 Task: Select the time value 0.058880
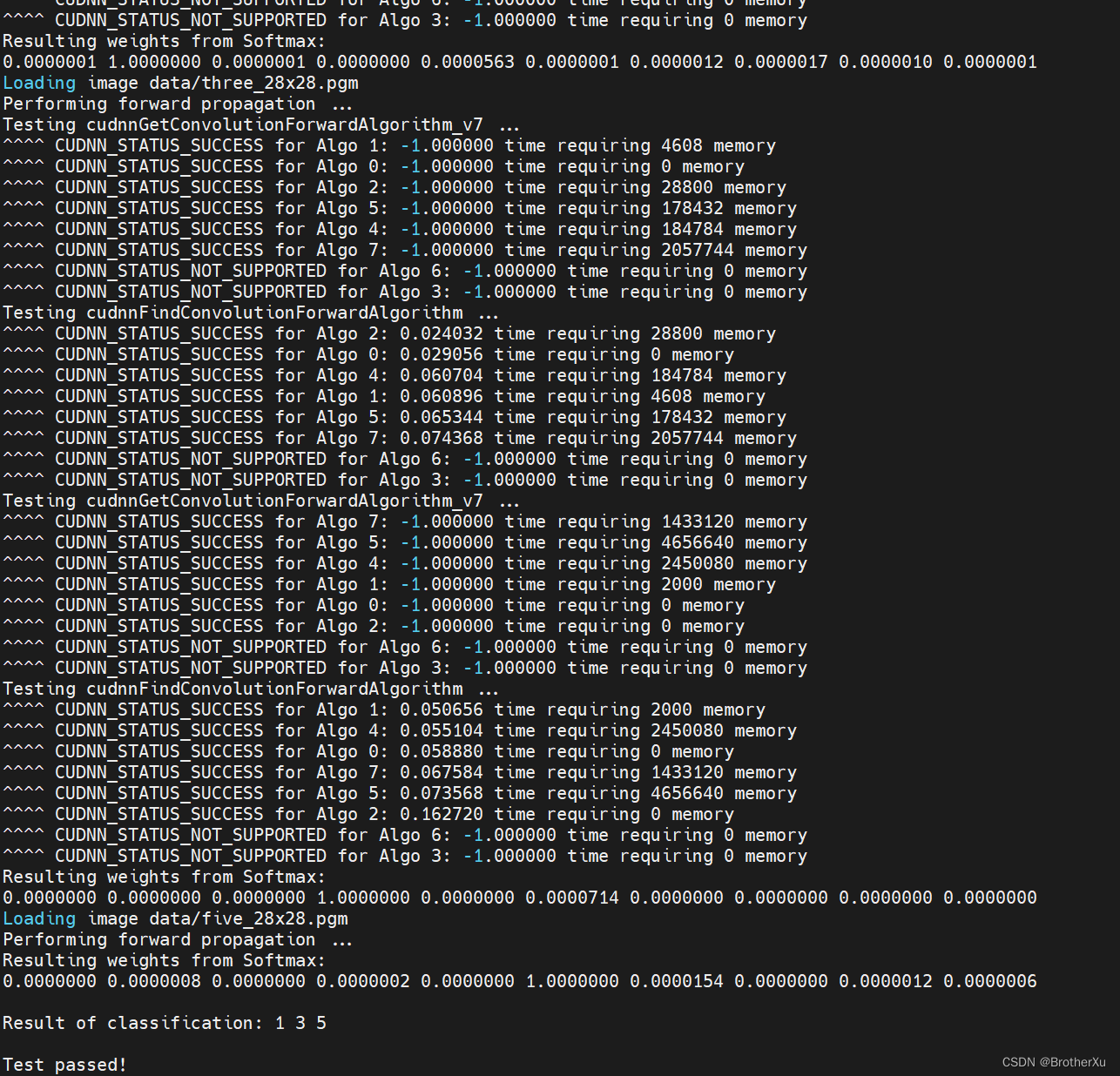442,752
